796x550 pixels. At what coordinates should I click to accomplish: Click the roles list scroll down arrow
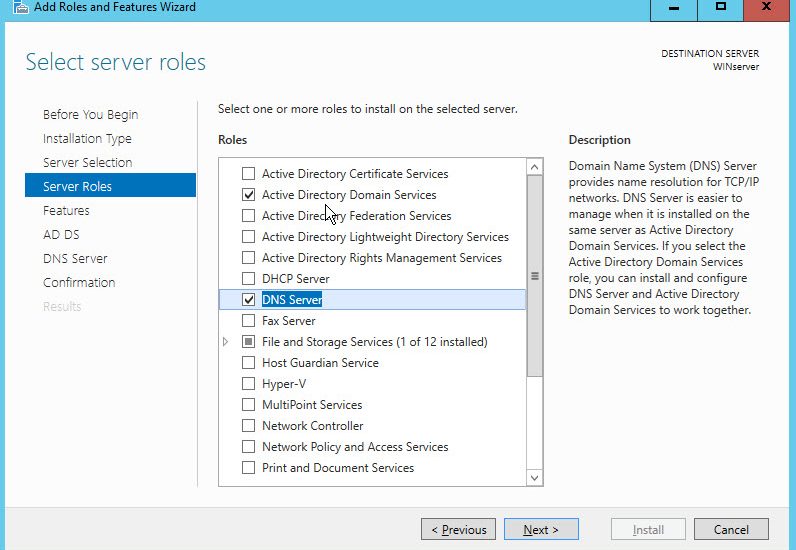(535, 477)
